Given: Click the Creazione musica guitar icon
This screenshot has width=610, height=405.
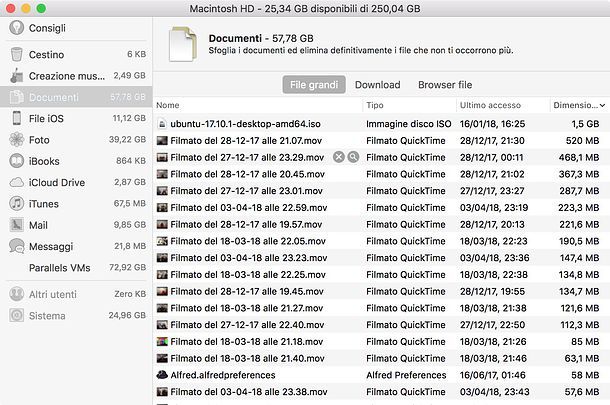Looking at the screenshot, I should click(x=16, y=75).
